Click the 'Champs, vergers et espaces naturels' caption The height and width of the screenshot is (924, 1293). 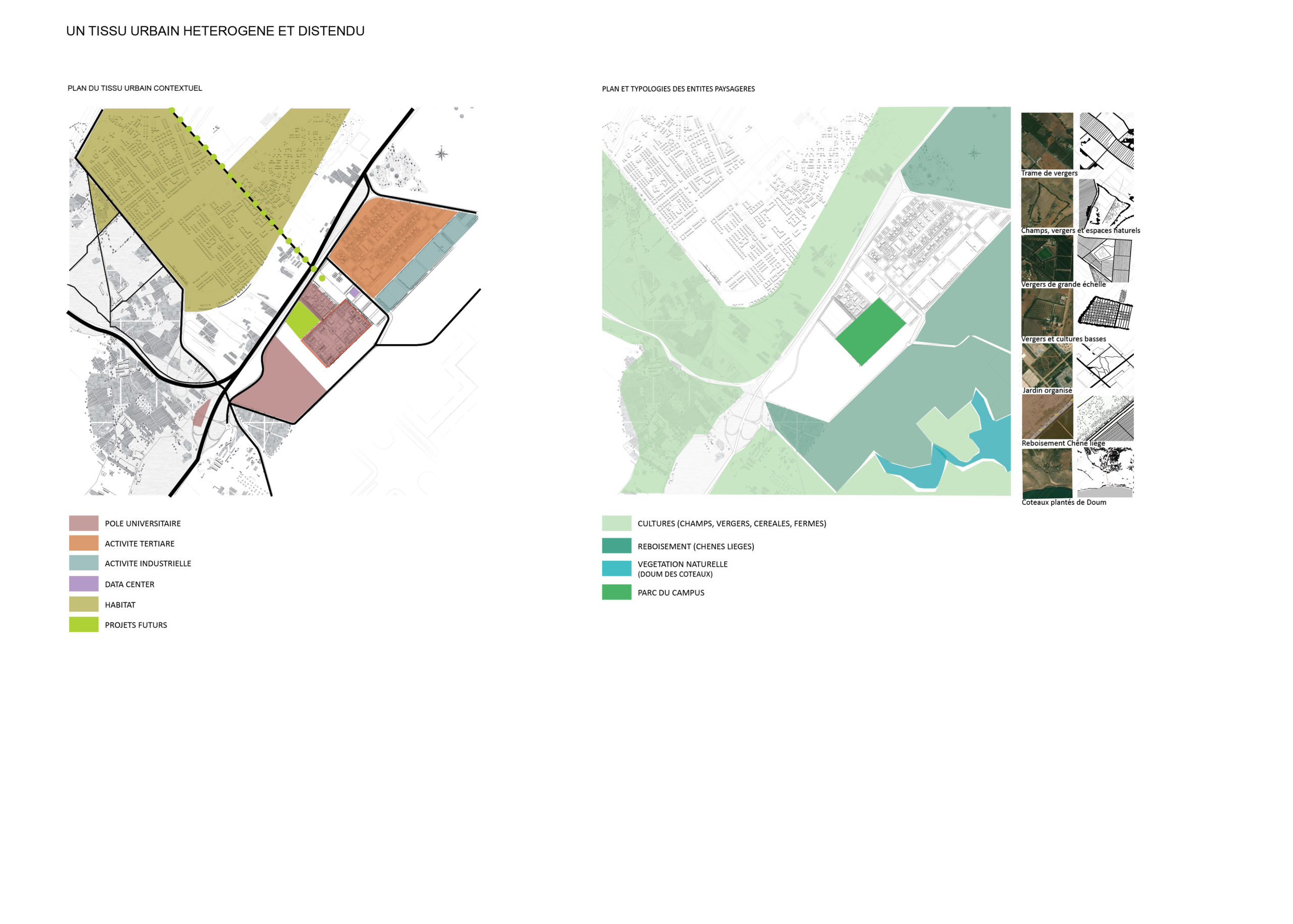pyautogui.click(x=1080, y=230)
